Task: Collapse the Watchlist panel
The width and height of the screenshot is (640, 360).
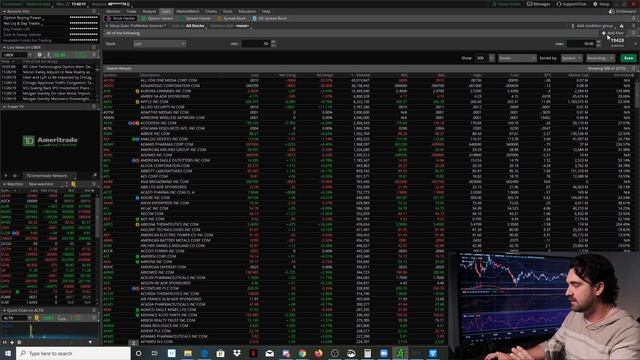Action: [4, 184]
